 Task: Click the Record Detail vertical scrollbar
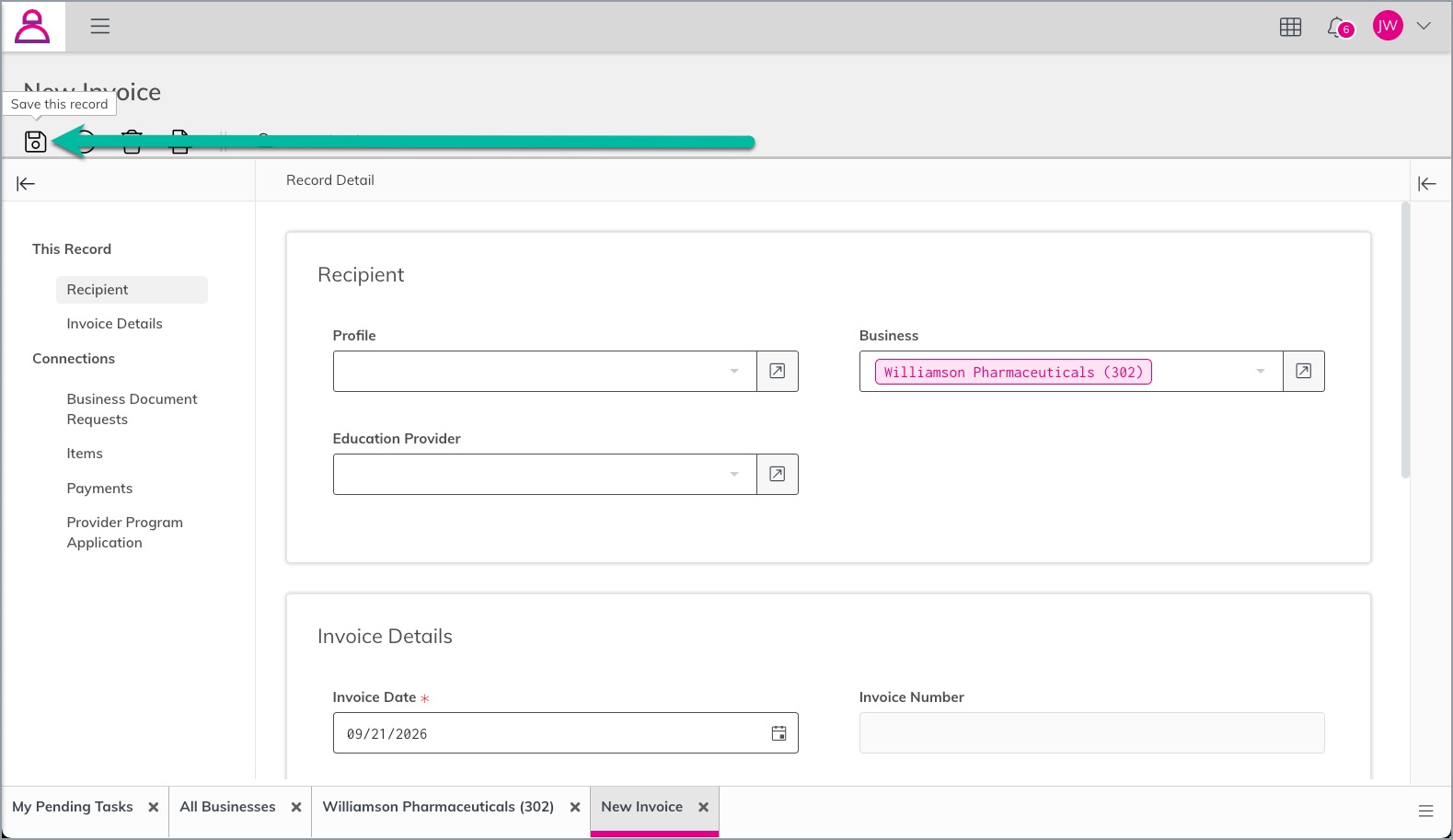tap(1405, 340)
